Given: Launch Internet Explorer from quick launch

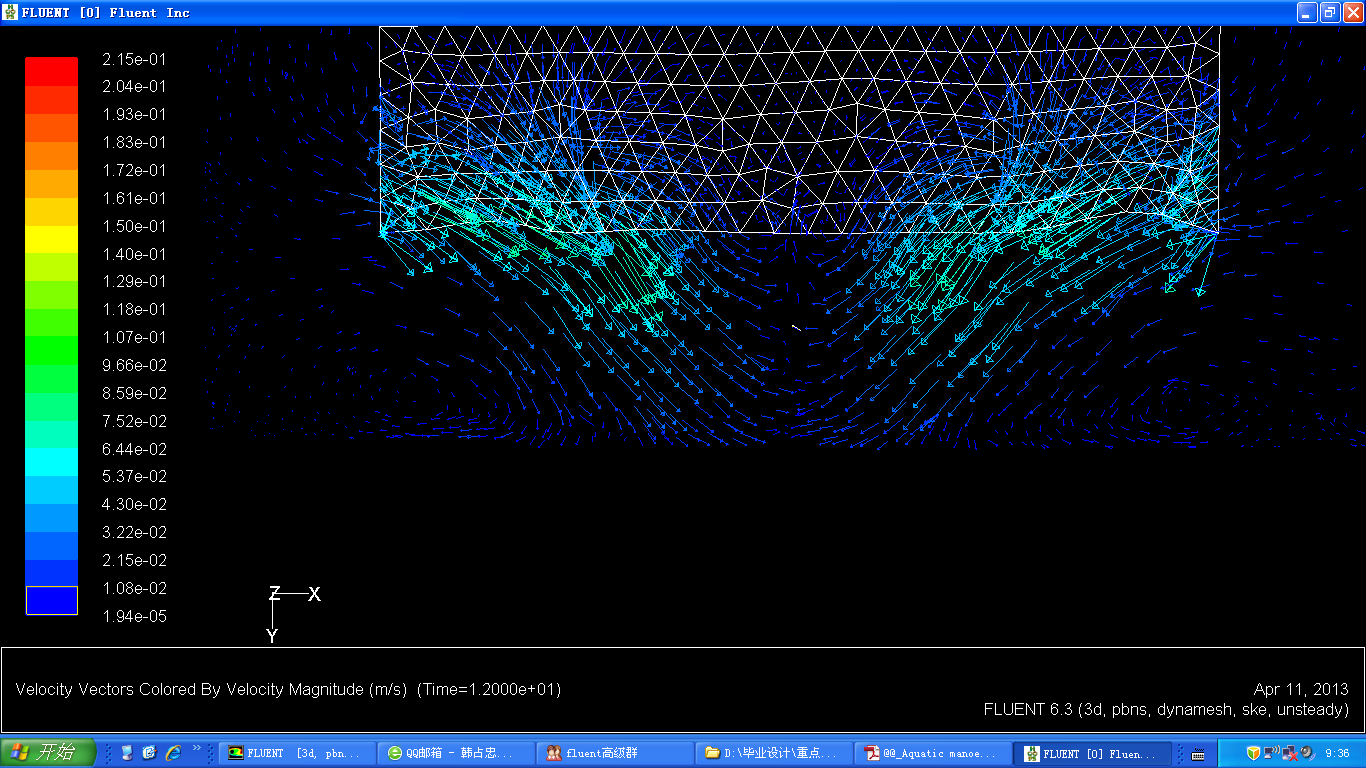Looking at the screenshot, I should pos(173,753).
